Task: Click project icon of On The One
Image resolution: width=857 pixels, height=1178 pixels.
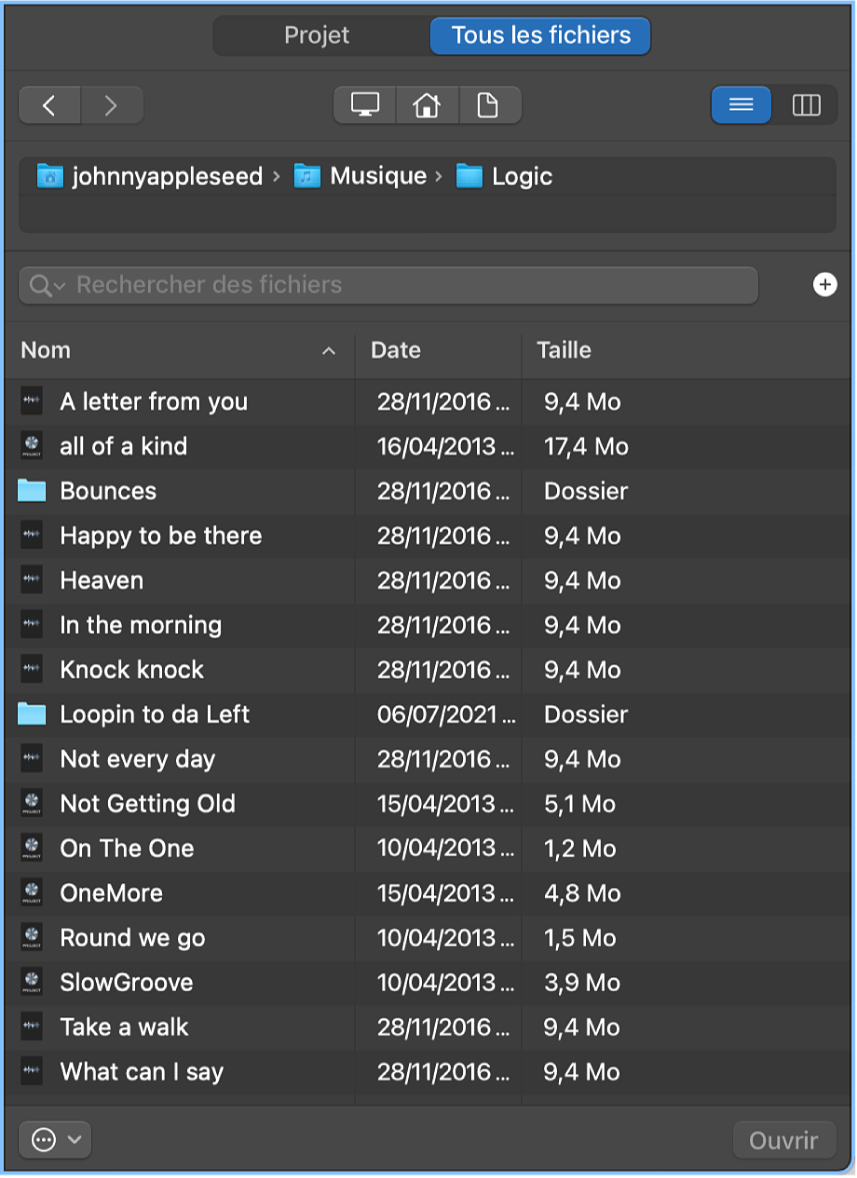Action: [32, 848]
